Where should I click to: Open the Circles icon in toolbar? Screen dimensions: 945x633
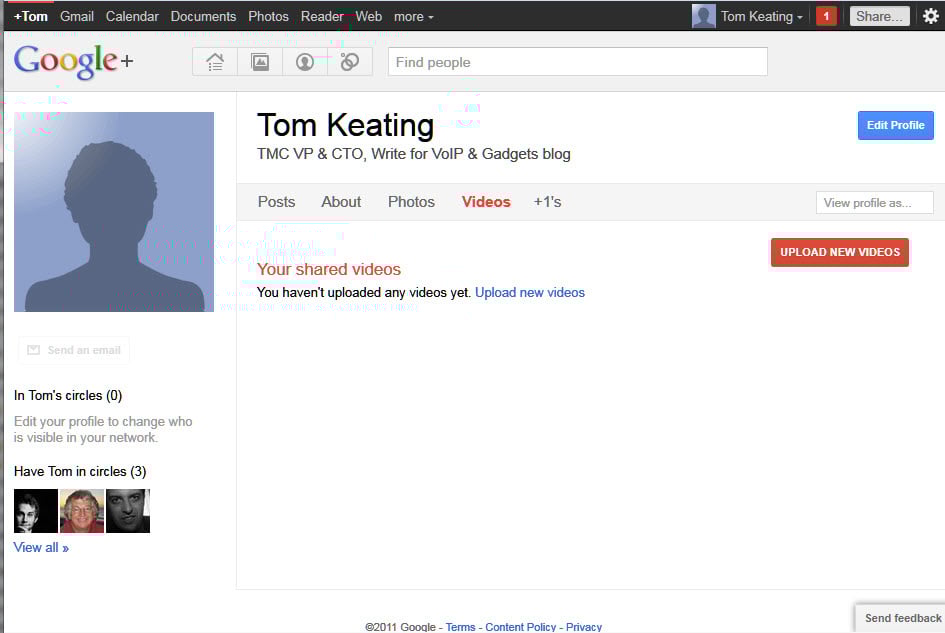coord(349,62)
